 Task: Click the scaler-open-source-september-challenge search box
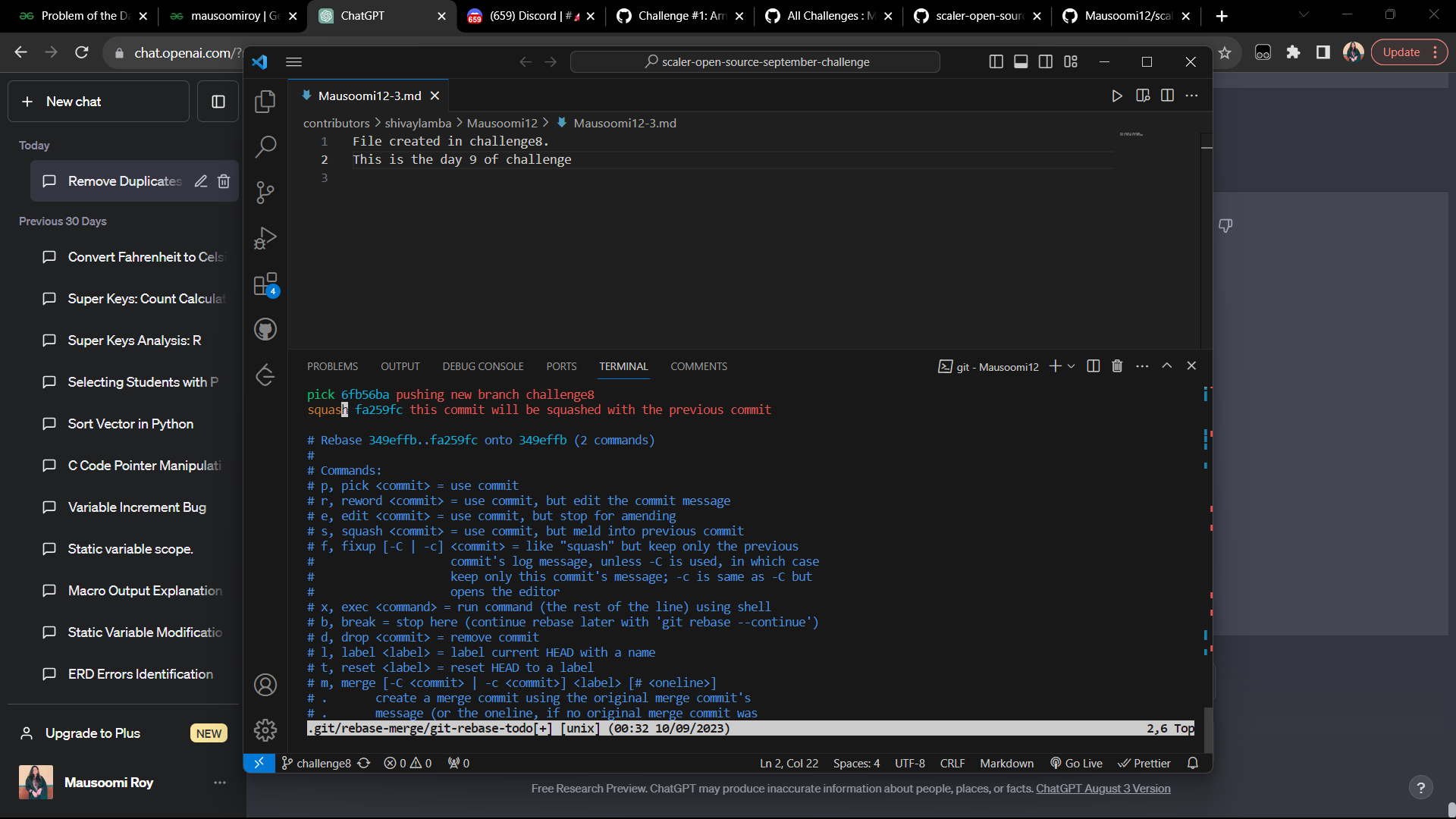pos(756,61)
